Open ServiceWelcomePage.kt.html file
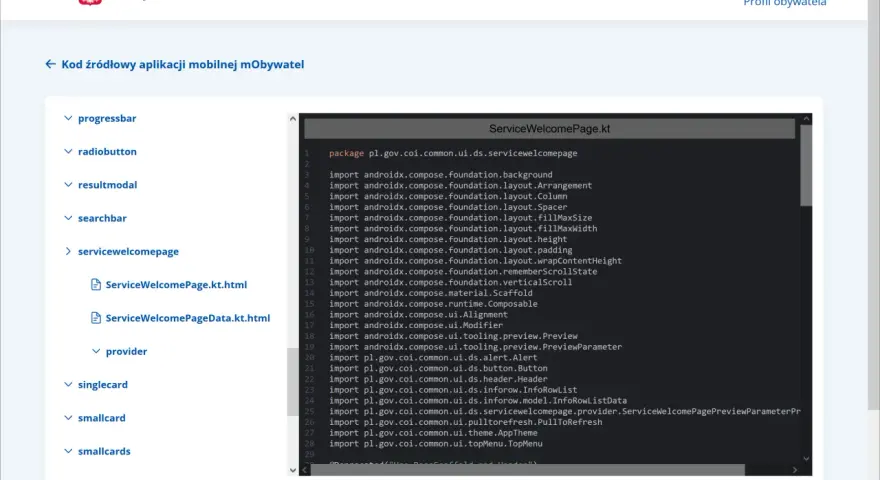 click(176, 285)
